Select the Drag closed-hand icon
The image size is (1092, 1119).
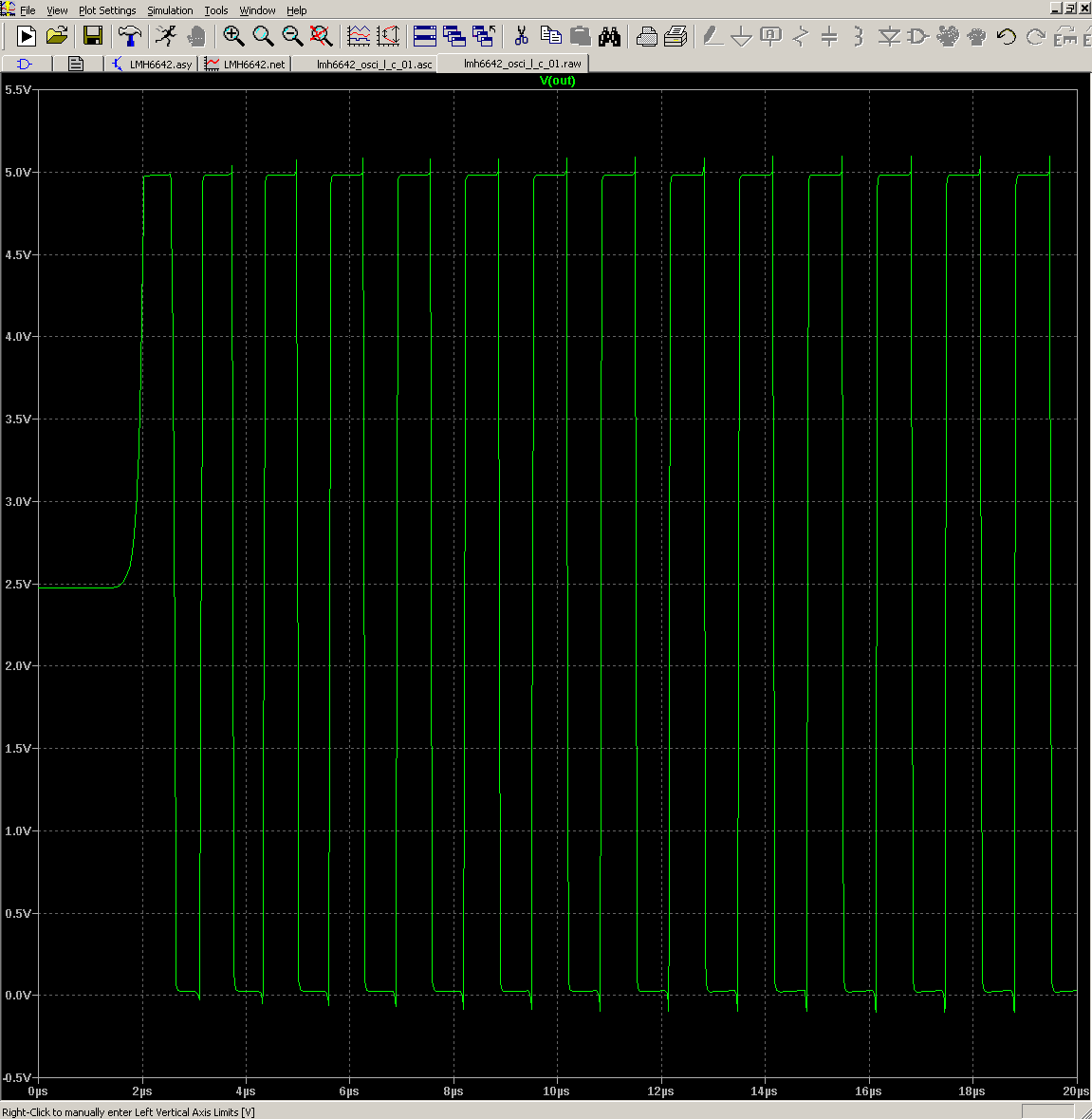pyautogui.click(x=977, y=36)
